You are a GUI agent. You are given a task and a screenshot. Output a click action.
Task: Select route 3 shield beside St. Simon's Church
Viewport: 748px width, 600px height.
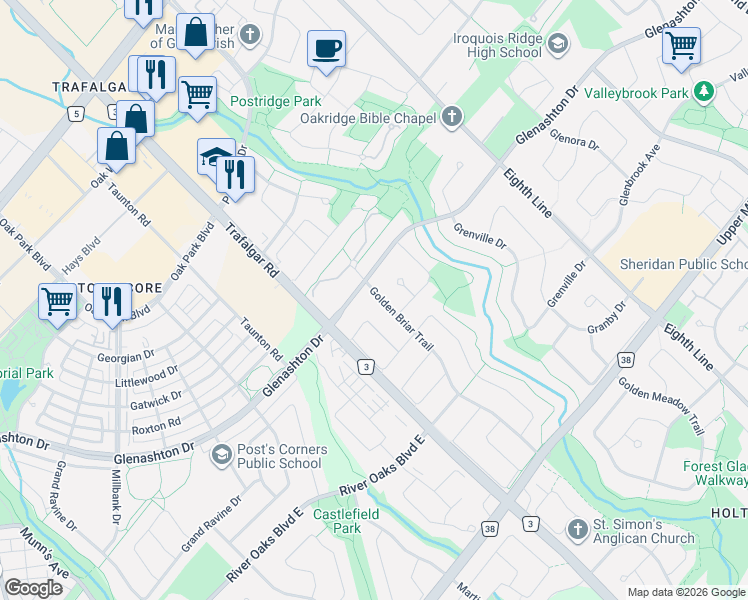530,524
